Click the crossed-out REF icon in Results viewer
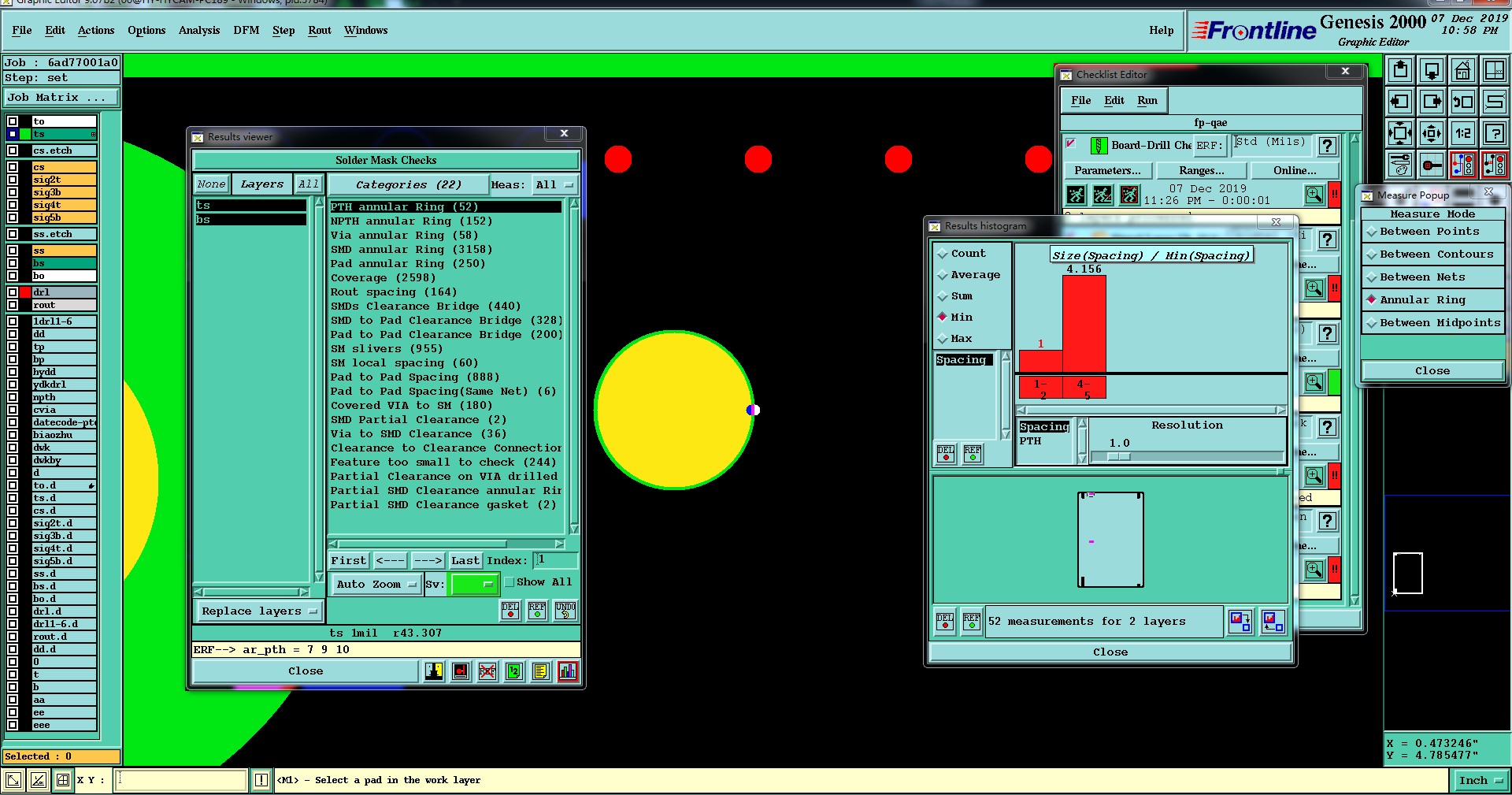 point(487,671)
